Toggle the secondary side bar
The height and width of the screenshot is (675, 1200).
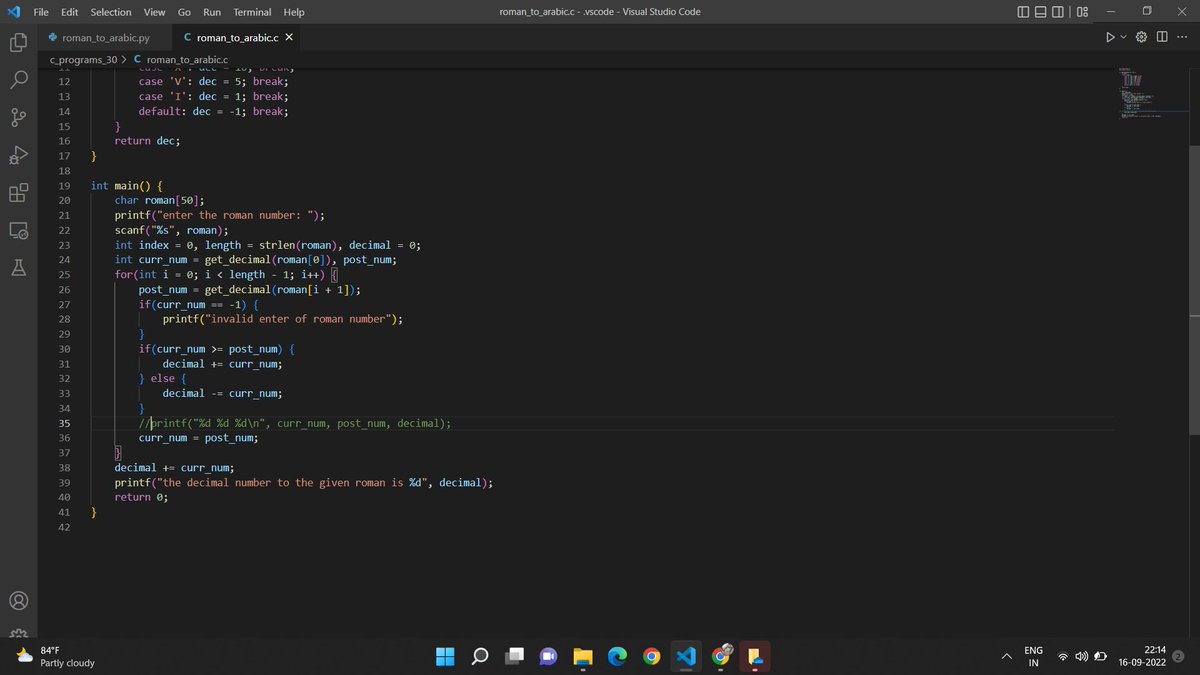(x=1058, y=12)
